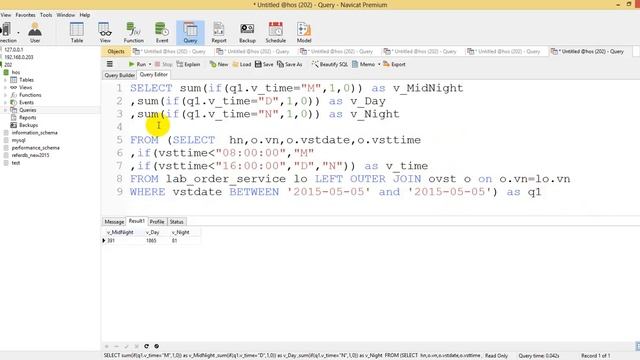Switch to the Objects tab
Screen dimensions: 640x360
coord(116,51)
